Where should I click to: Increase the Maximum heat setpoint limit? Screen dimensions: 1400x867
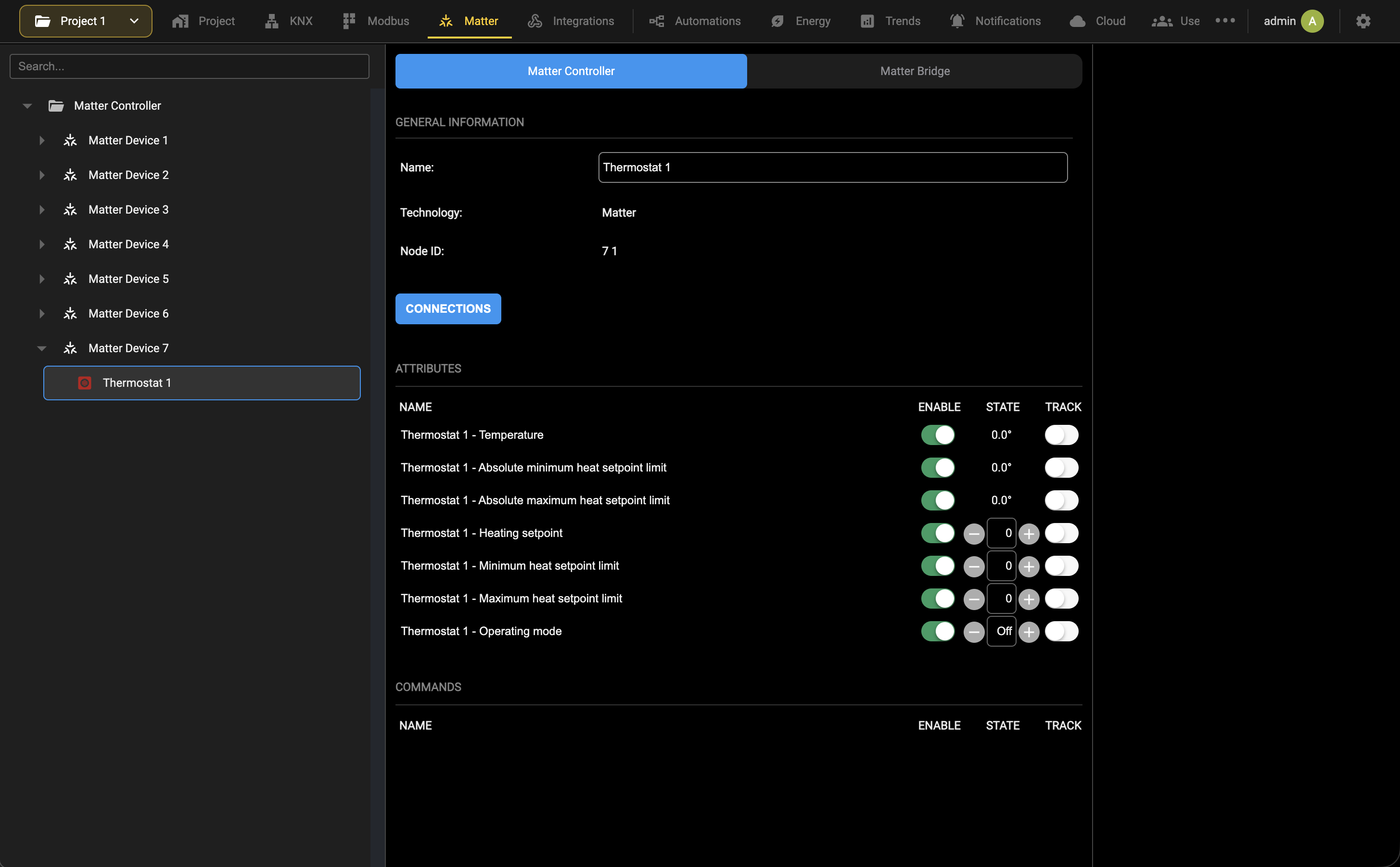[1029, 599]
